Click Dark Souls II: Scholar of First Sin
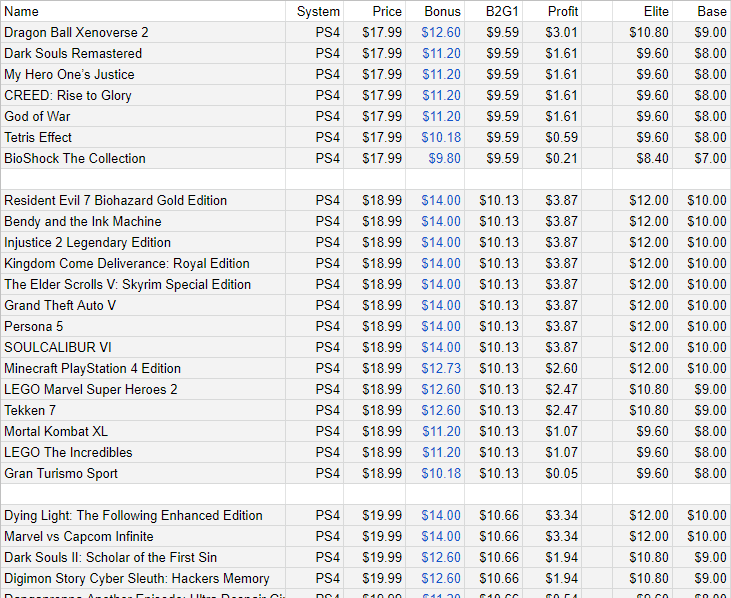 click(143, 557)
